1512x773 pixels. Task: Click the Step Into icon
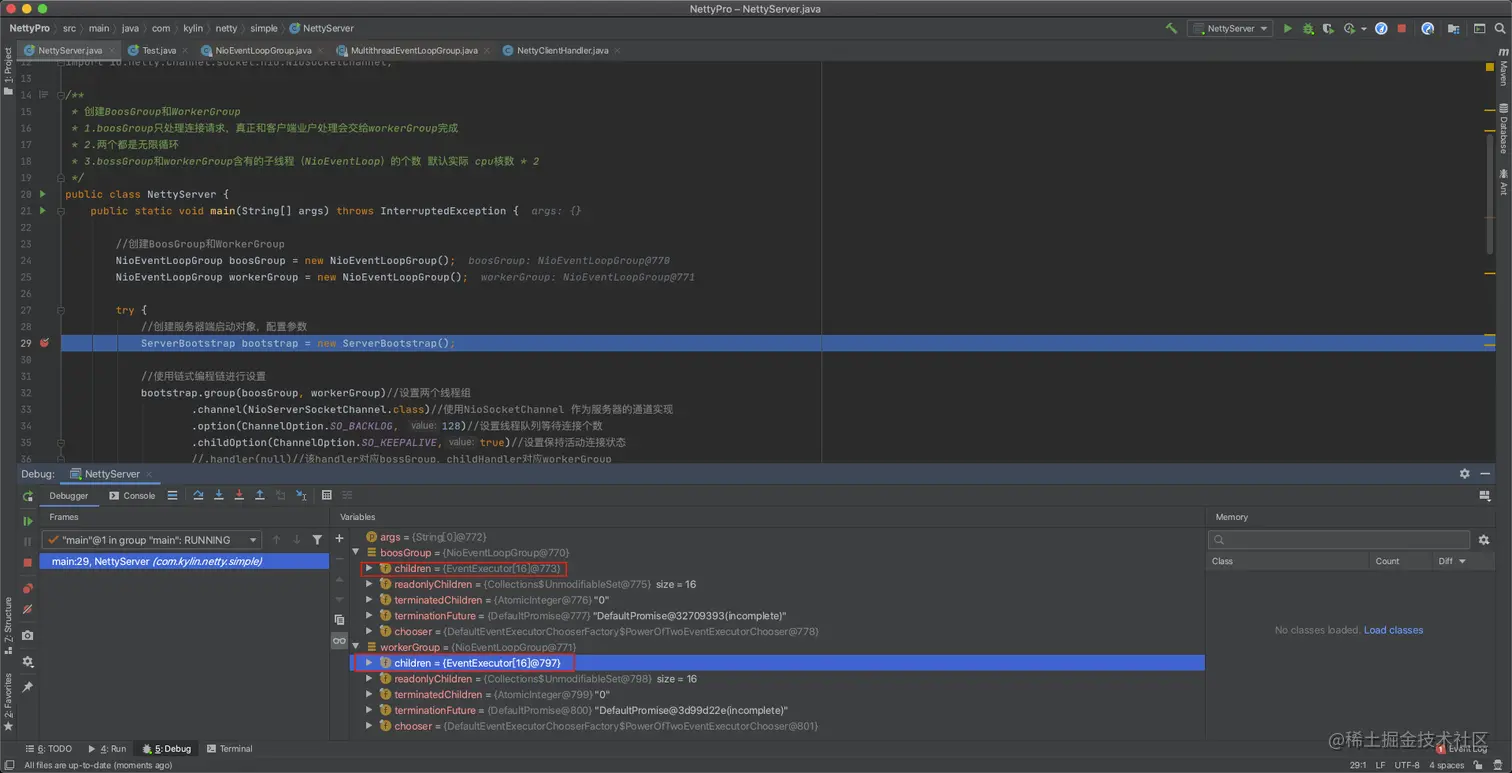(218, 495)
